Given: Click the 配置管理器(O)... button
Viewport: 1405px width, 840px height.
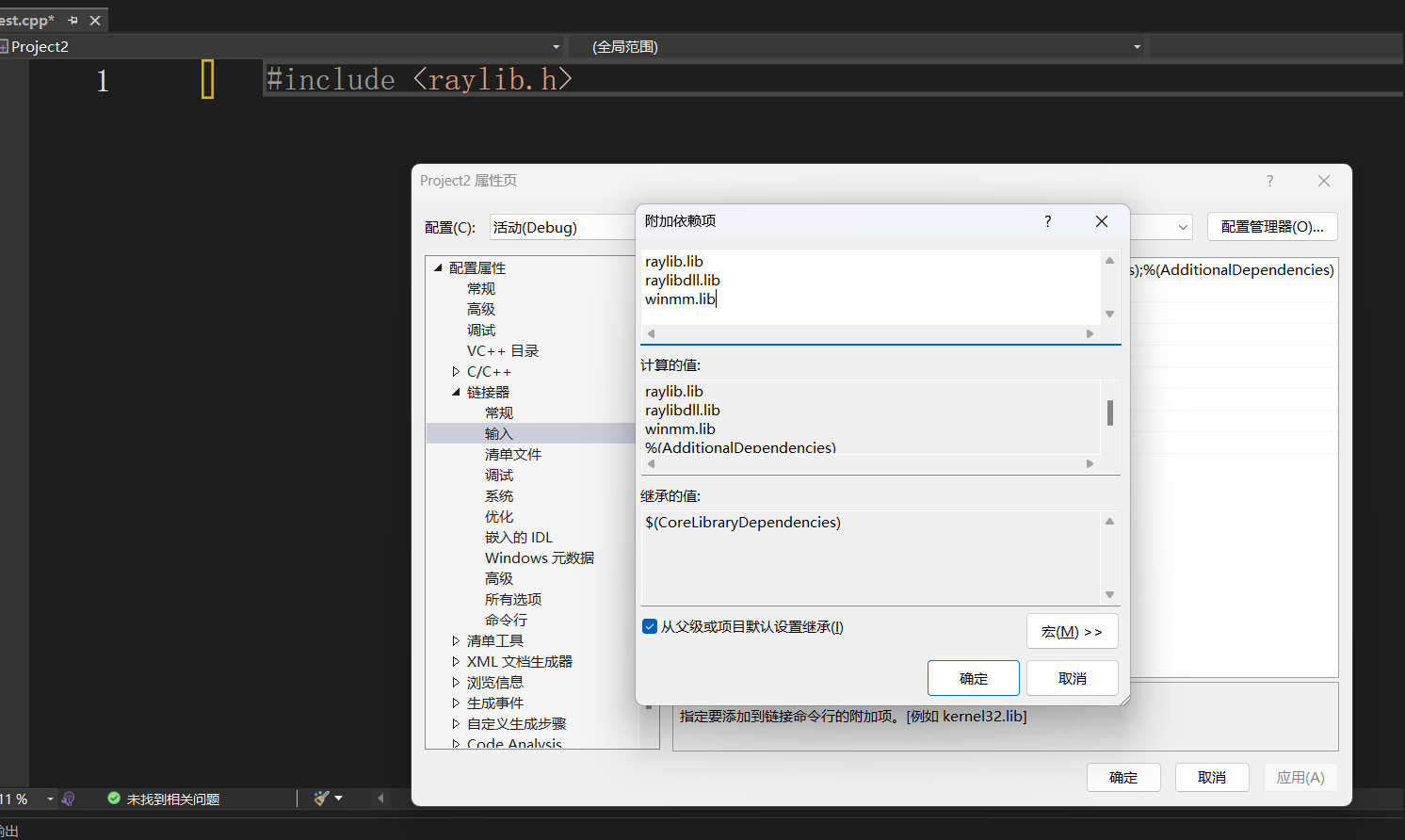Looking at the screenshot, I should coord(1272,226).
